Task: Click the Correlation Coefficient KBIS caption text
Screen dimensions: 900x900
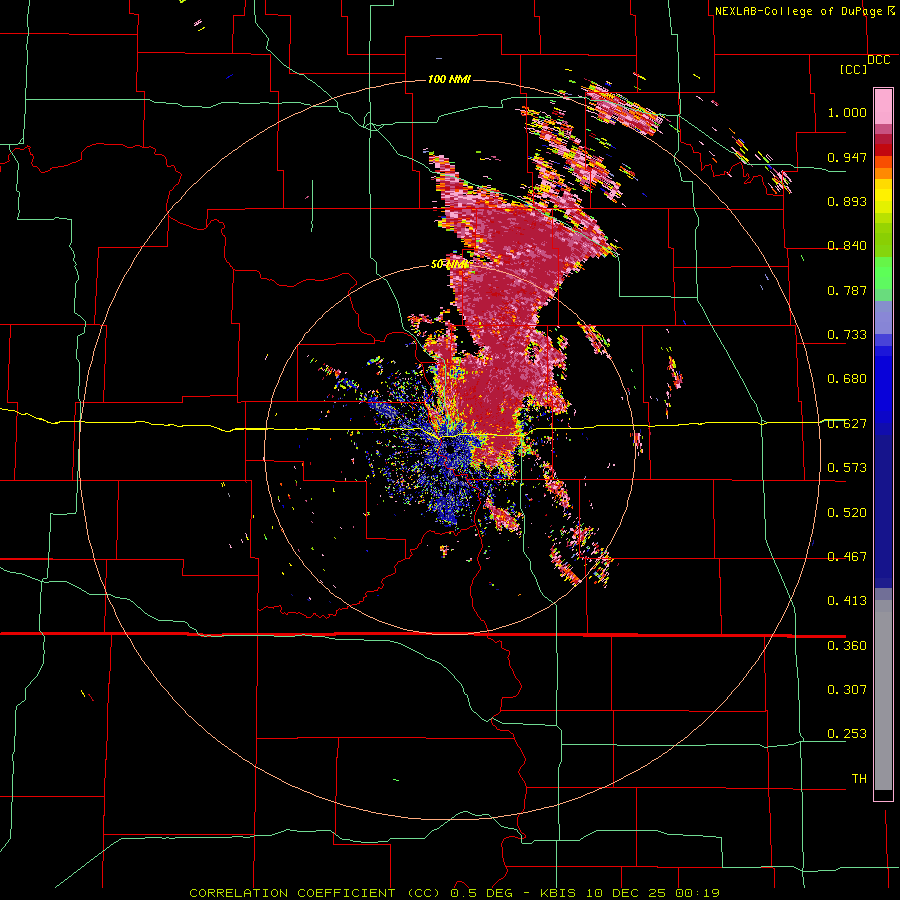Action: pyautogui.click(x=454, y=893)
